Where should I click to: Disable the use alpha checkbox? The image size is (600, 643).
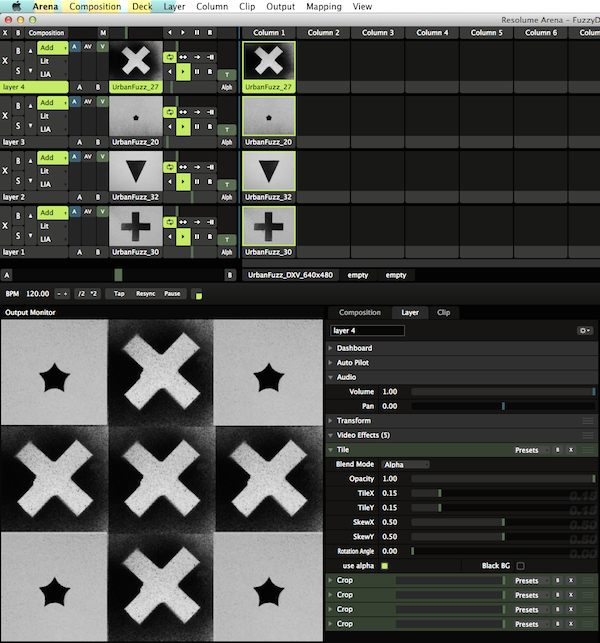(384, 565)
